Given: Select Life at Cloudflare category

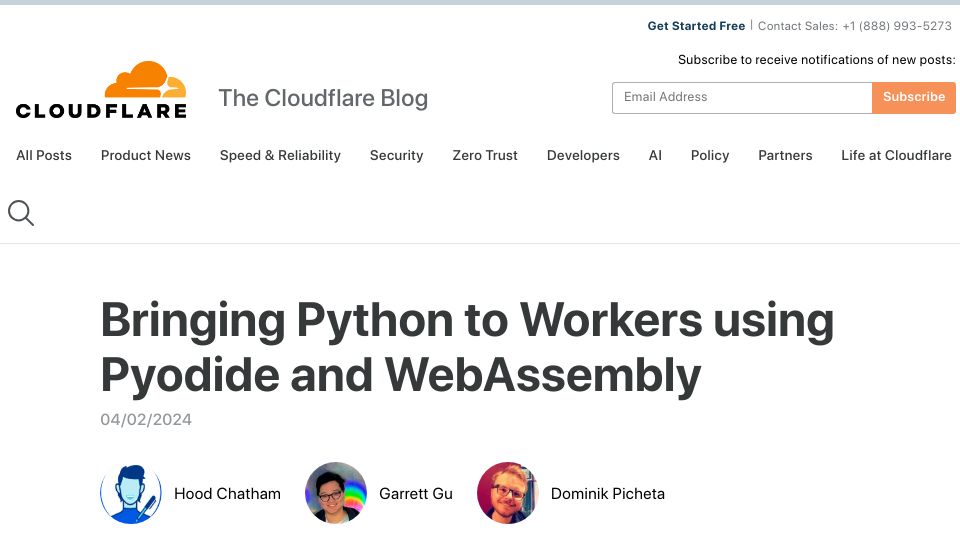Looking at the screenshot, I should point(896,156).
